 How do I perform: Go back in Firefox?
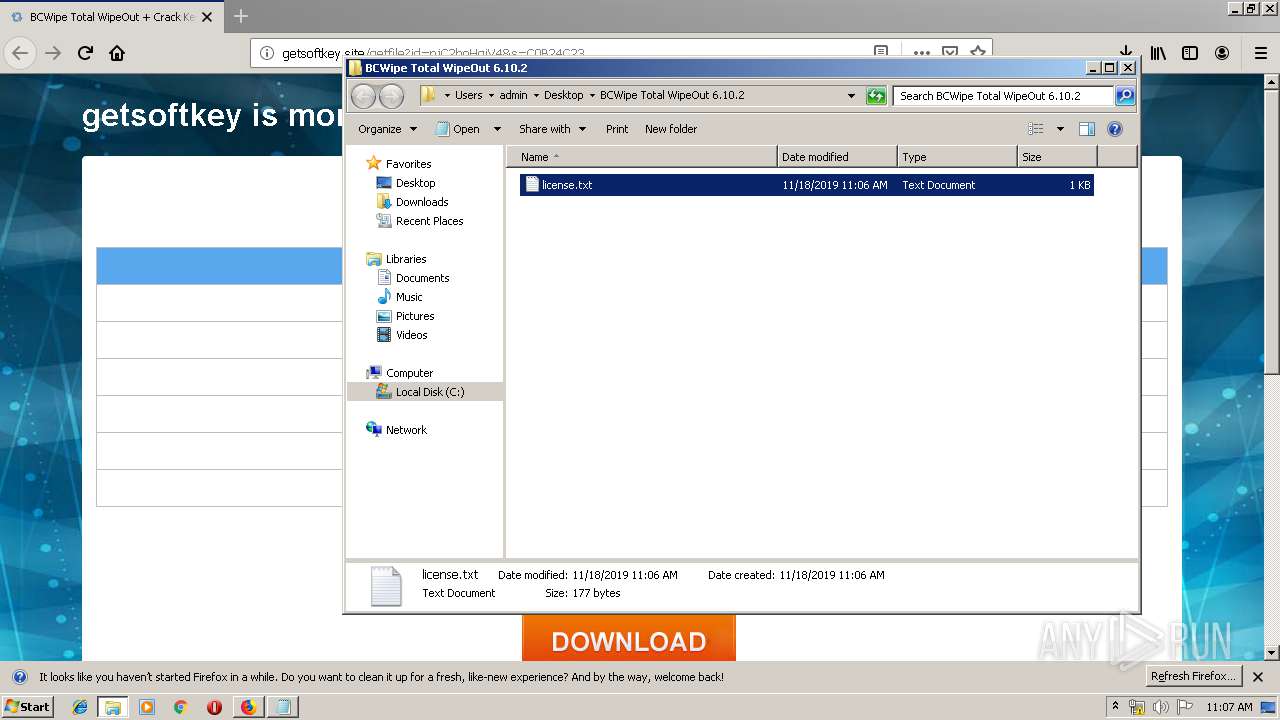21,53
